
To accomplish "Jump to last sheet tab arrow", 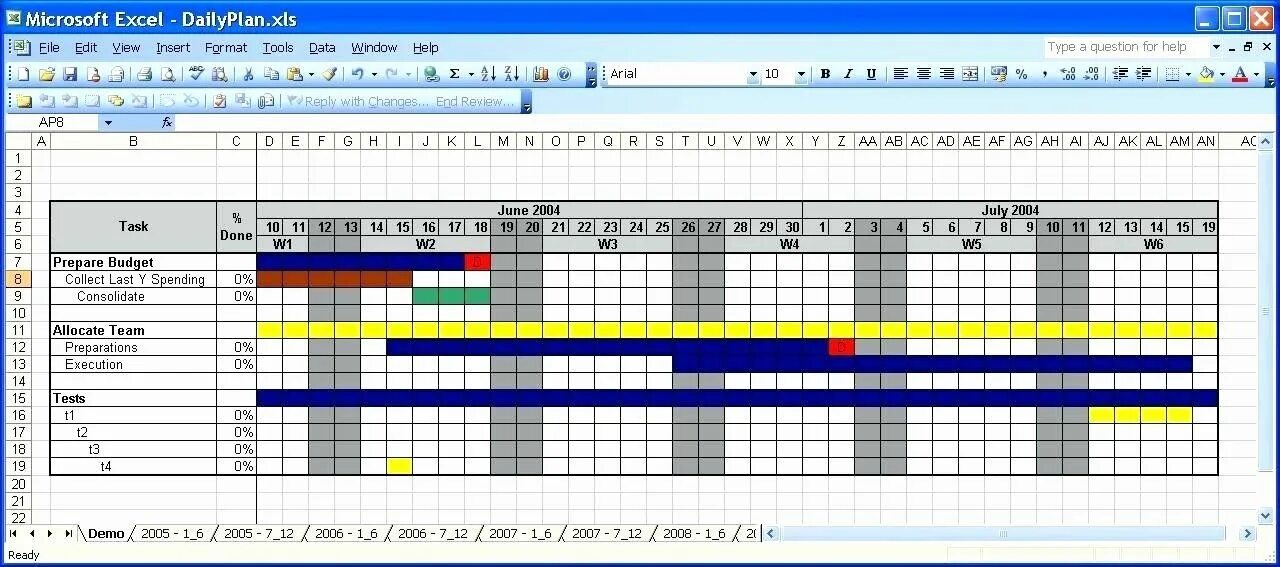I will click(67, 534).
